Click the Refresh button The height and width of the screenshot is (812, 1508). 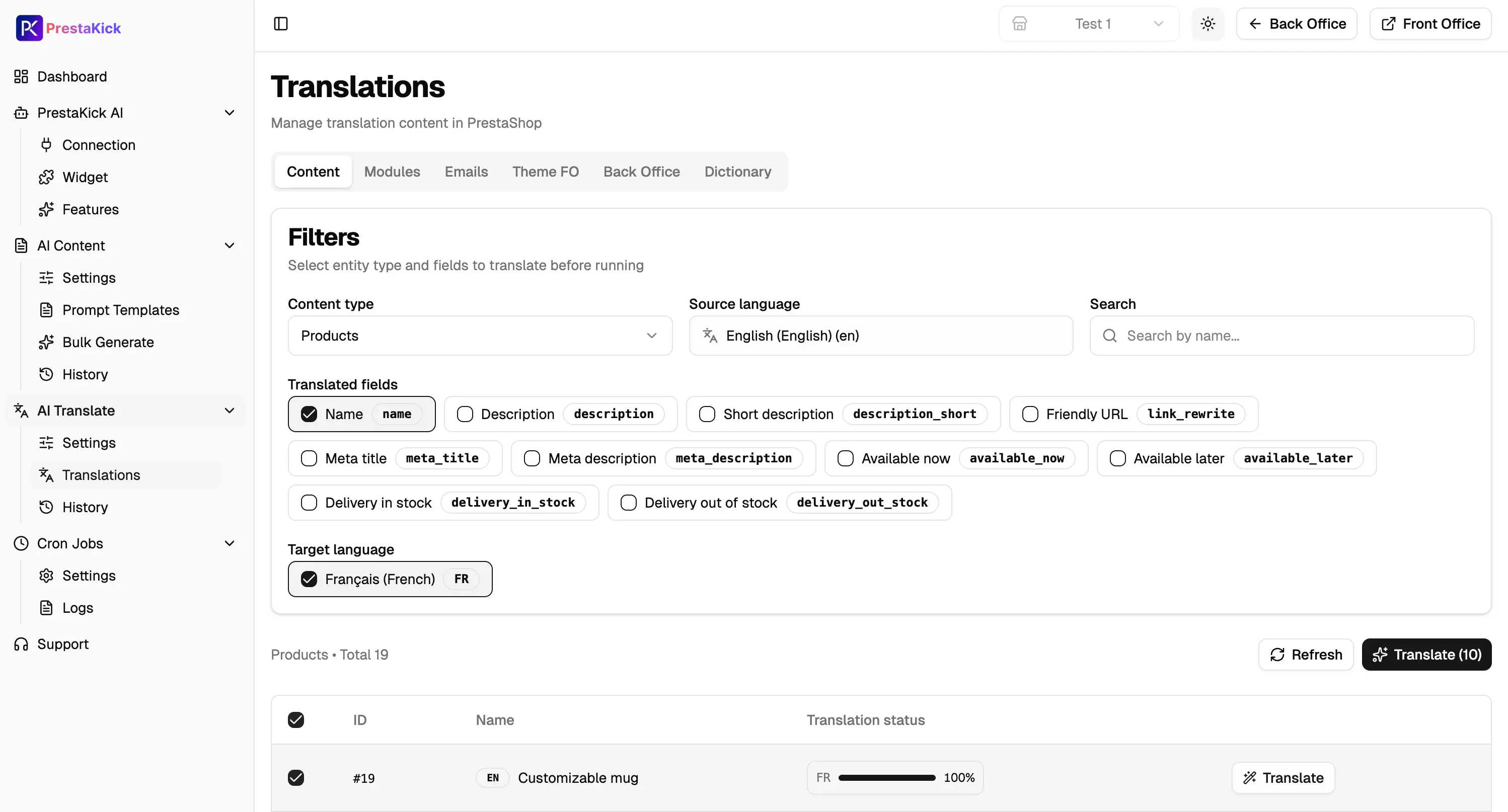[1306, 655]
